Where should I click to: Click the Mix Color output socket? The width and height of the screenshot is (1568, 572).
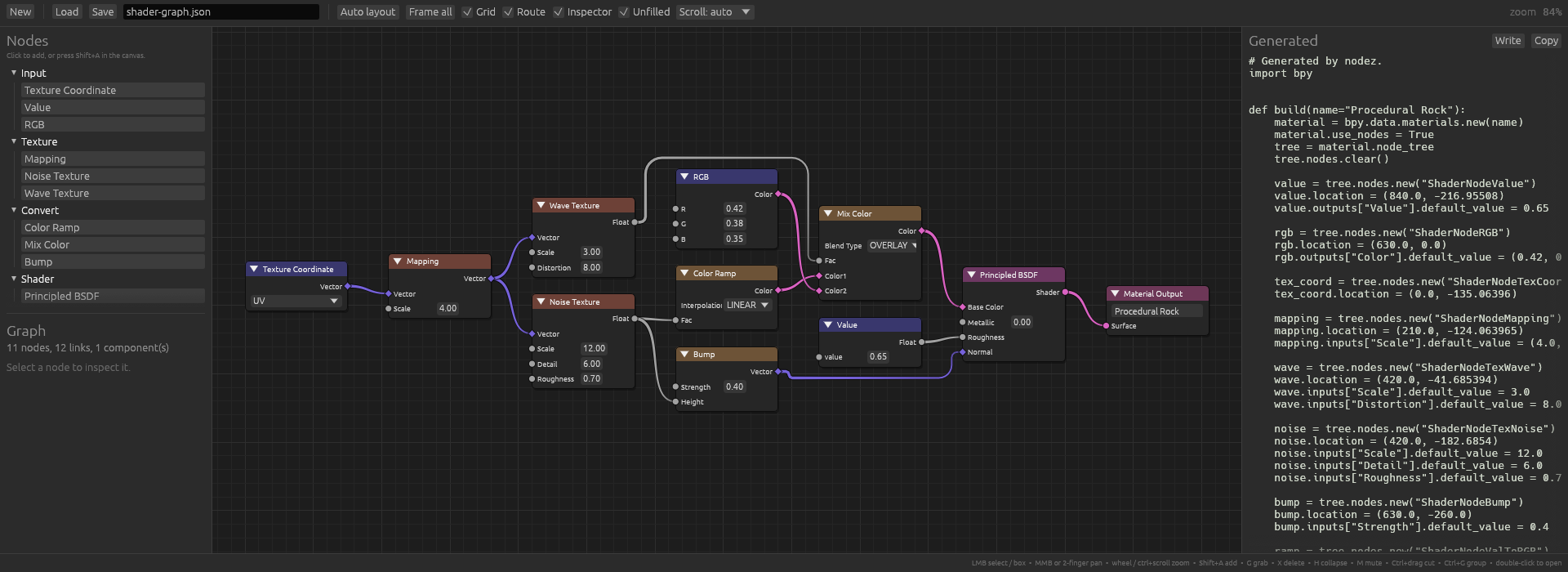[x=922, y=230]
